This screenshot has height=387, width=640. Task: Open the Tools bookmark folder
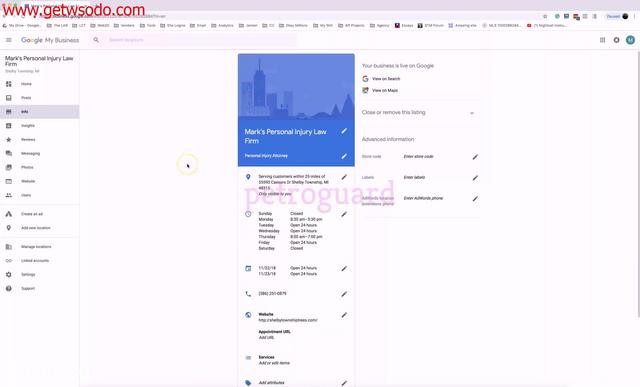148,25
